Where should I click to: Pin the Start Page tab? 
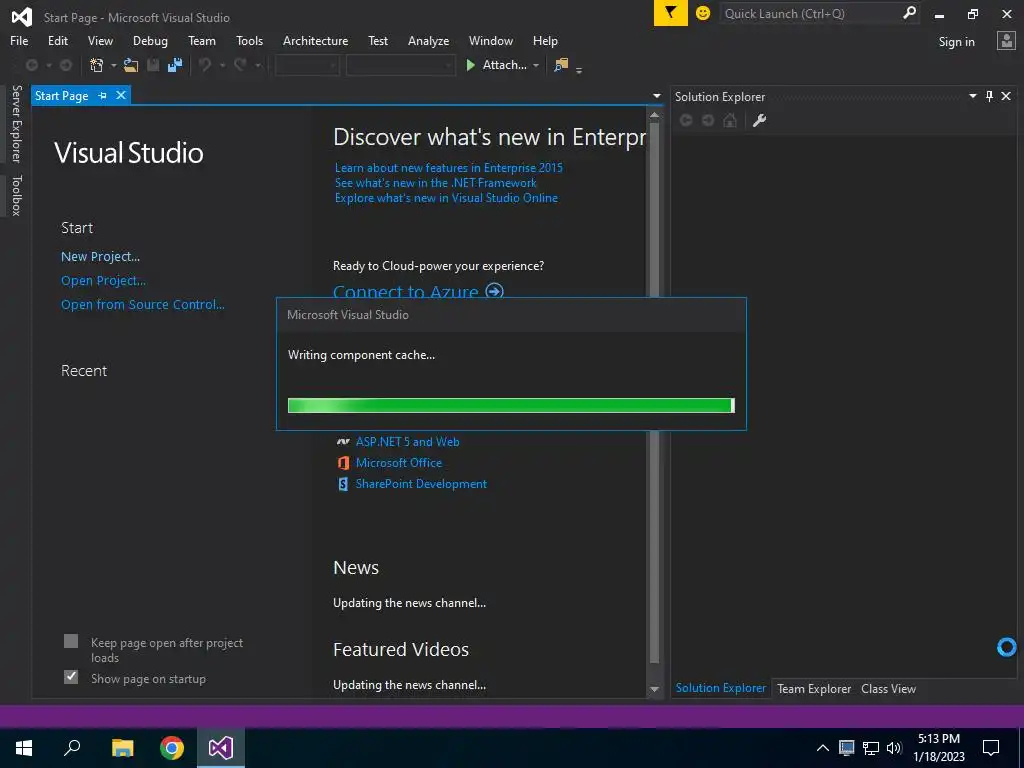coord(103,95)
